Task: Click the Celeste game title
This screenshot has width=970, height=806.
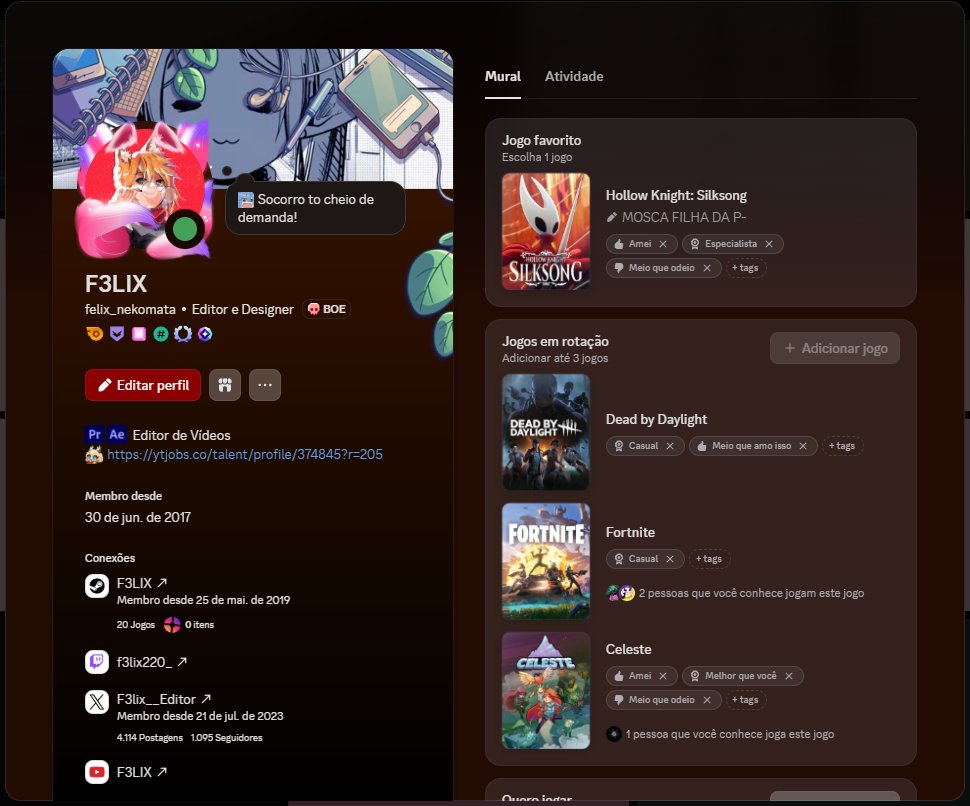Action: (x=629, y=650)
